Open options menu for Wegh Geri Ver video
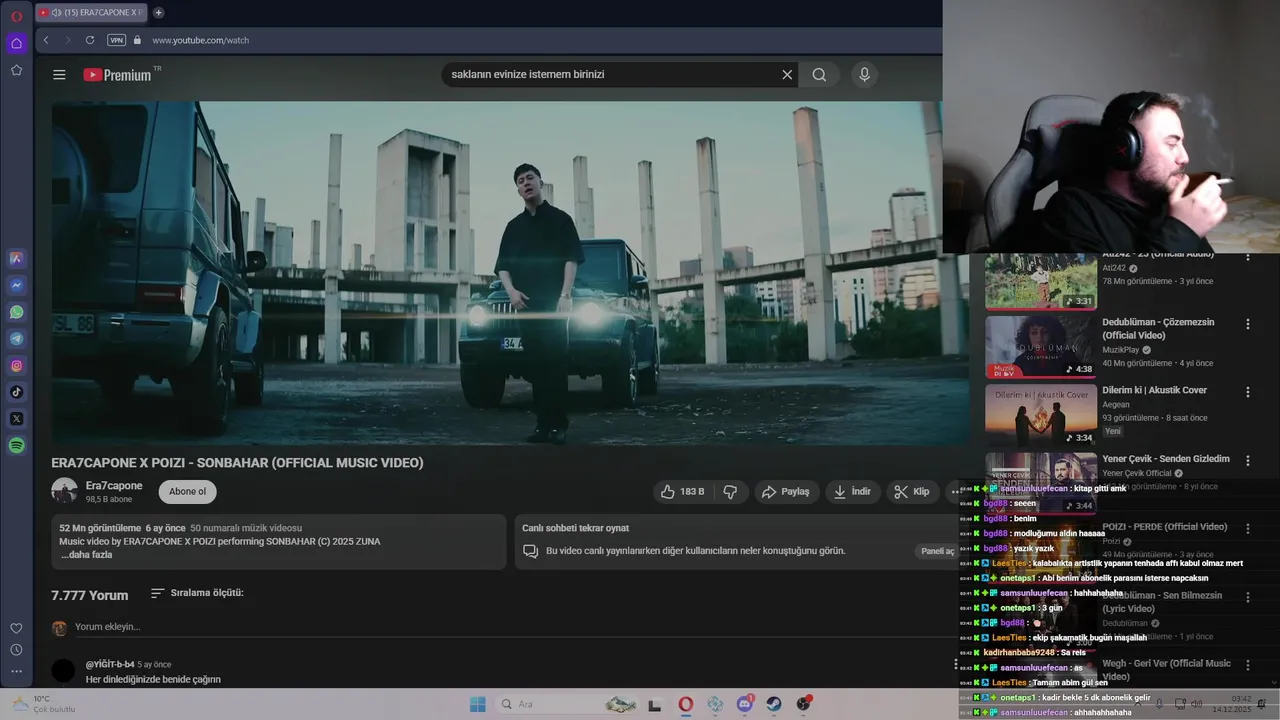The height and width of the screenshot is (720, 1280). (x=1247, y=664)
